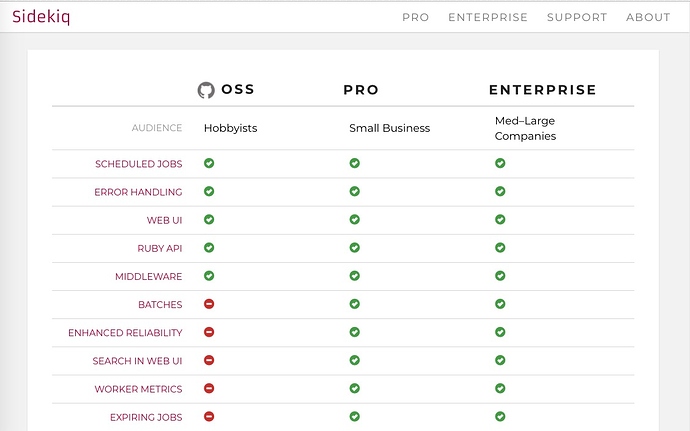The width and height of the screenshot is (690, 431).
Task: Open the ENTERPRISE navigation menu item
Action: click(488, 17)
